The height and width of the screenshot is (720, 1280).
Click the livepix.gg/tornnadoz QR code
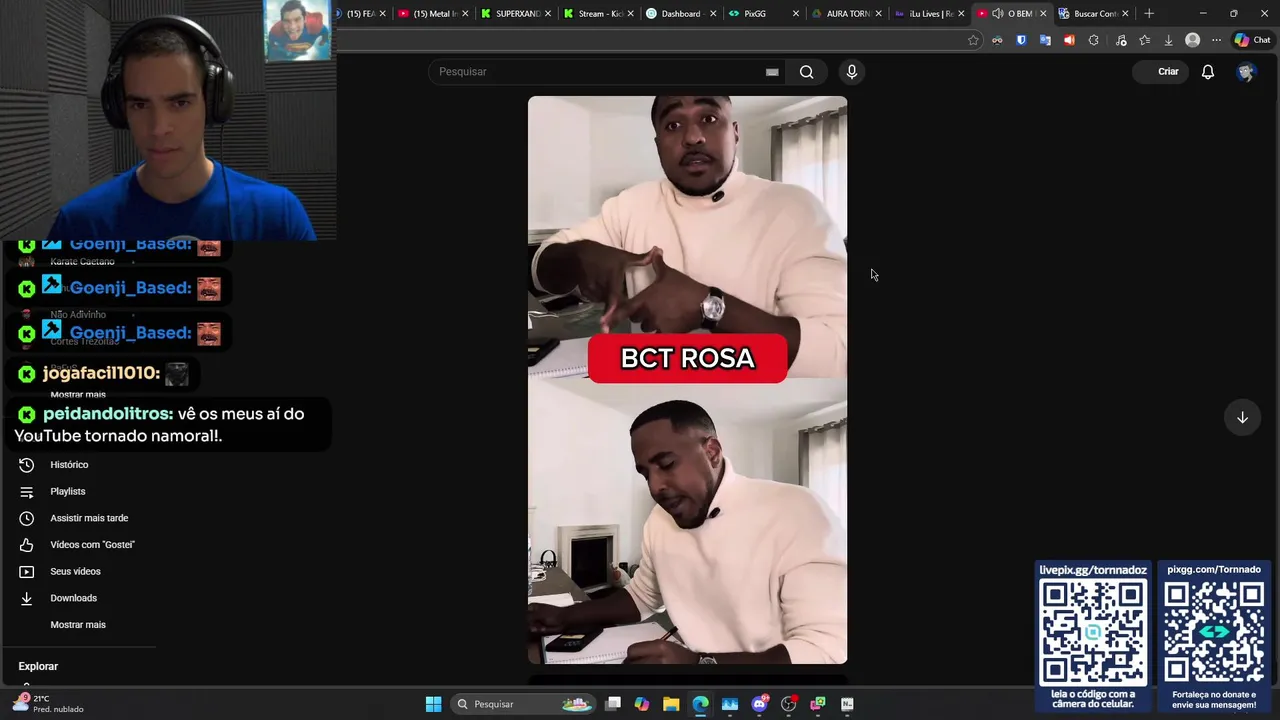coord(1093,632)
